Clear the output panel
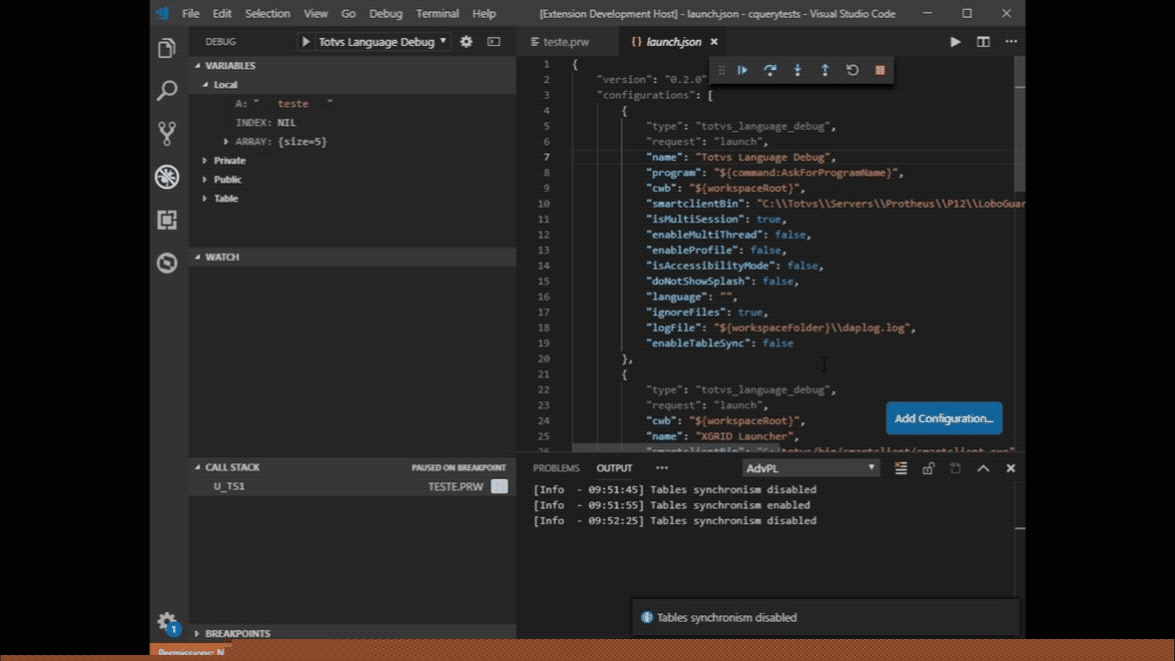 click(x=901, y=468)
